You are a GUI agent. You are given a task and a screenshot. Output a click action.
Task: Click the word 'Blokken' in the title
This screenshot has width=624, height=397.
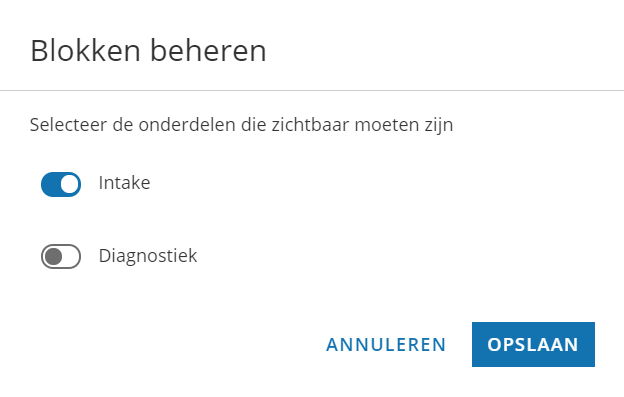[86, 51]
